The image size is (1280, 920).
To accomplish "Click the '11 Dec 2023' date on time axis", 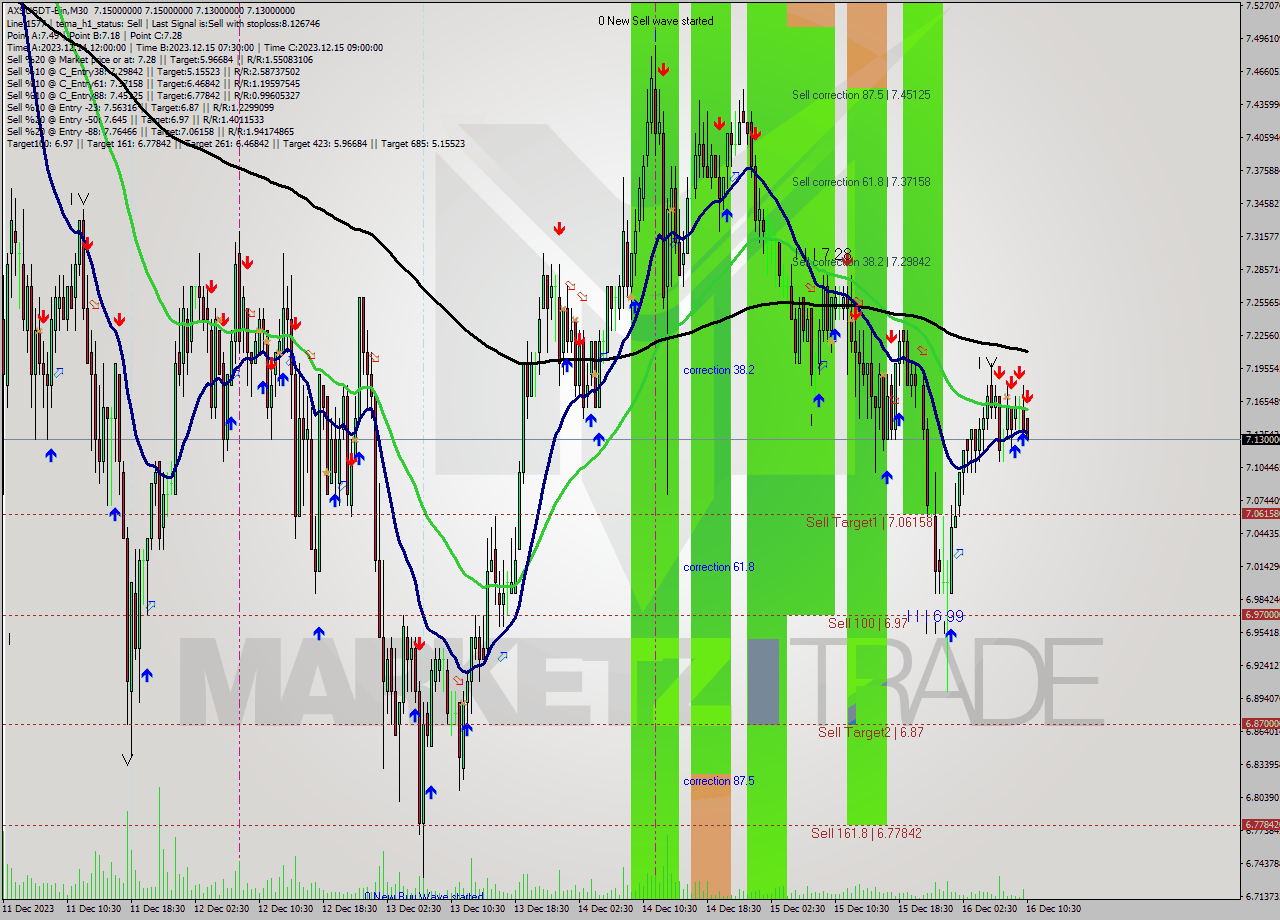I will point(29,909).
